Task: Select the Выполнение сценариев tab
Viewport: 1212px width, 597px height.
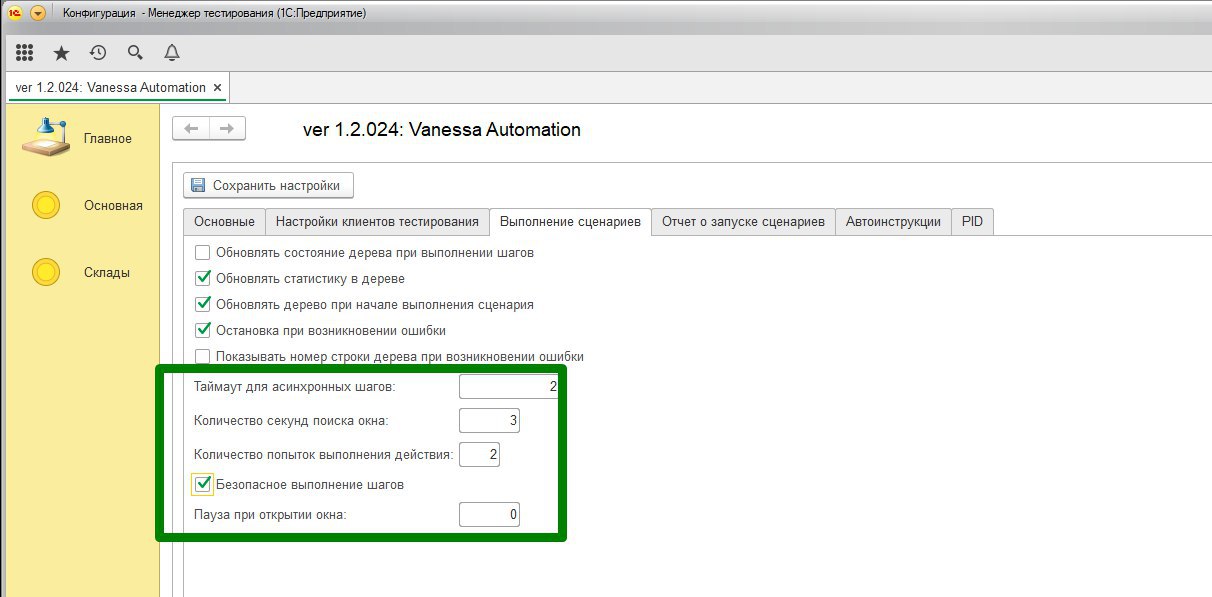Action: pos(570,222)
